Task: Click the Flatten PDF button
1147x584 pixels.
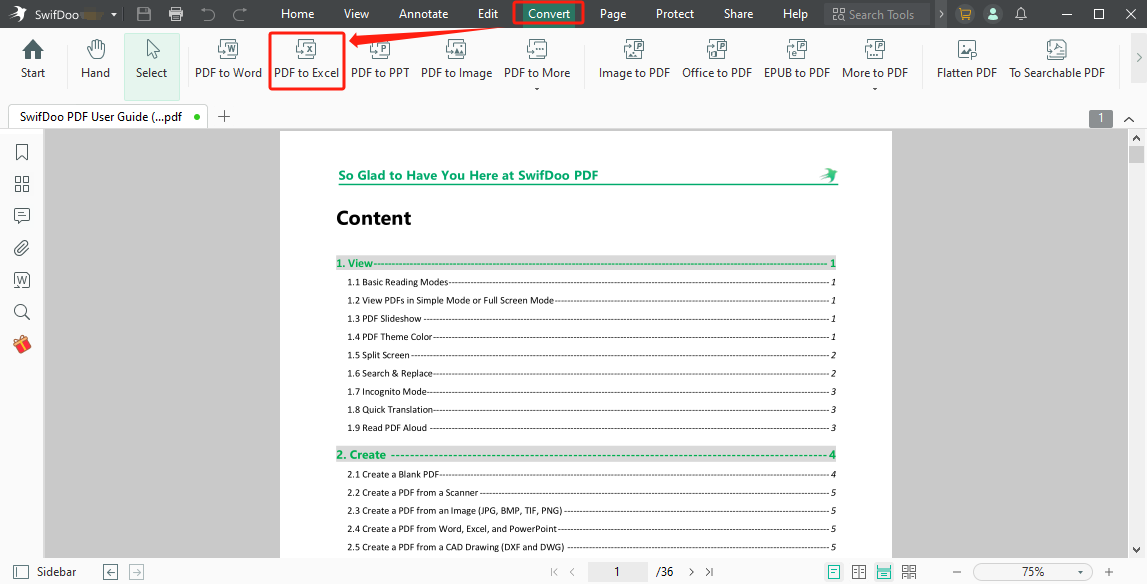Action: (x=965, y=60)
